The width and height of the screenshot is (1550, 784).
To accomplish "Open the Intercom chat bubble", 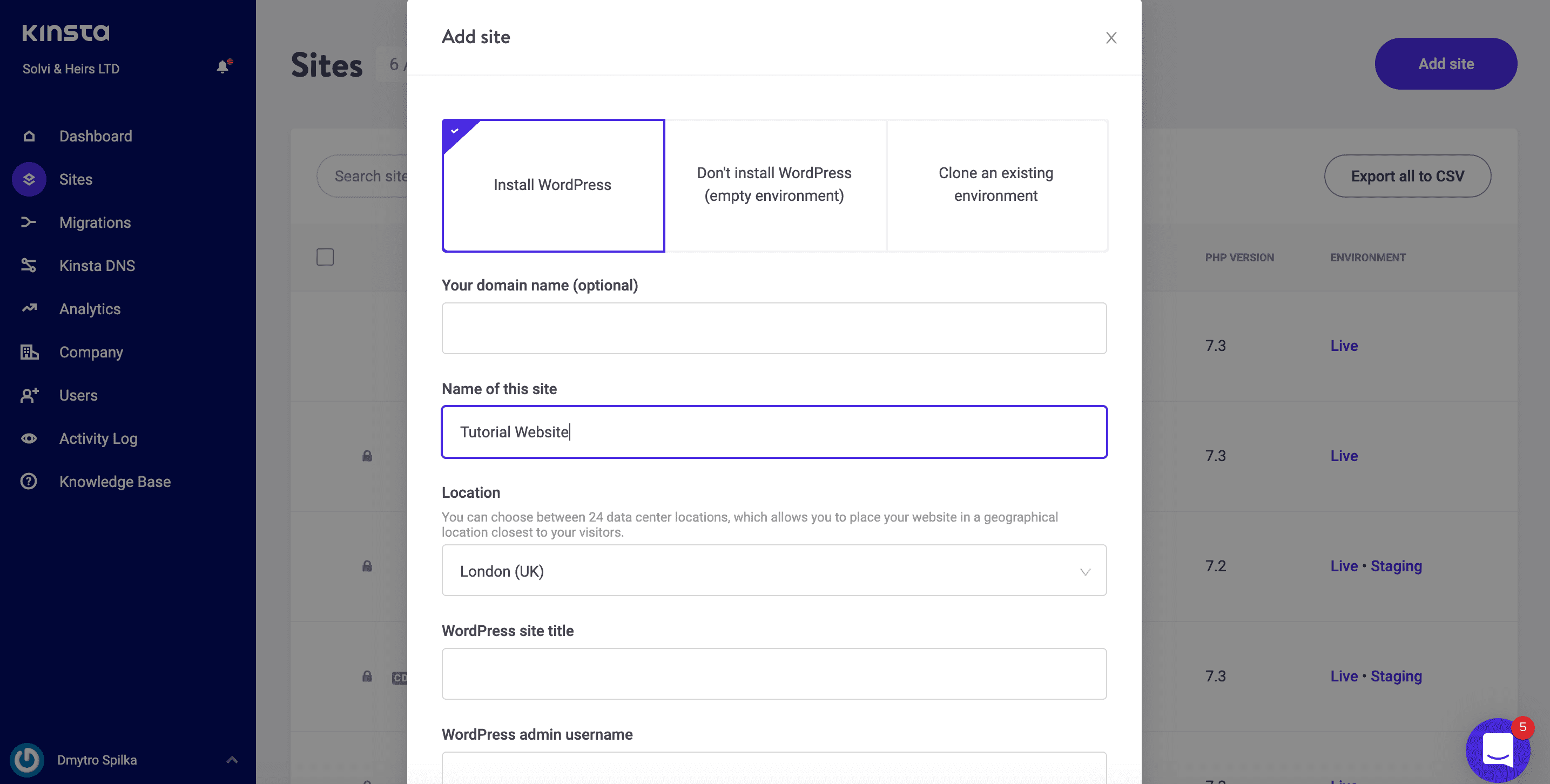I will click(x=1498, y=749).
